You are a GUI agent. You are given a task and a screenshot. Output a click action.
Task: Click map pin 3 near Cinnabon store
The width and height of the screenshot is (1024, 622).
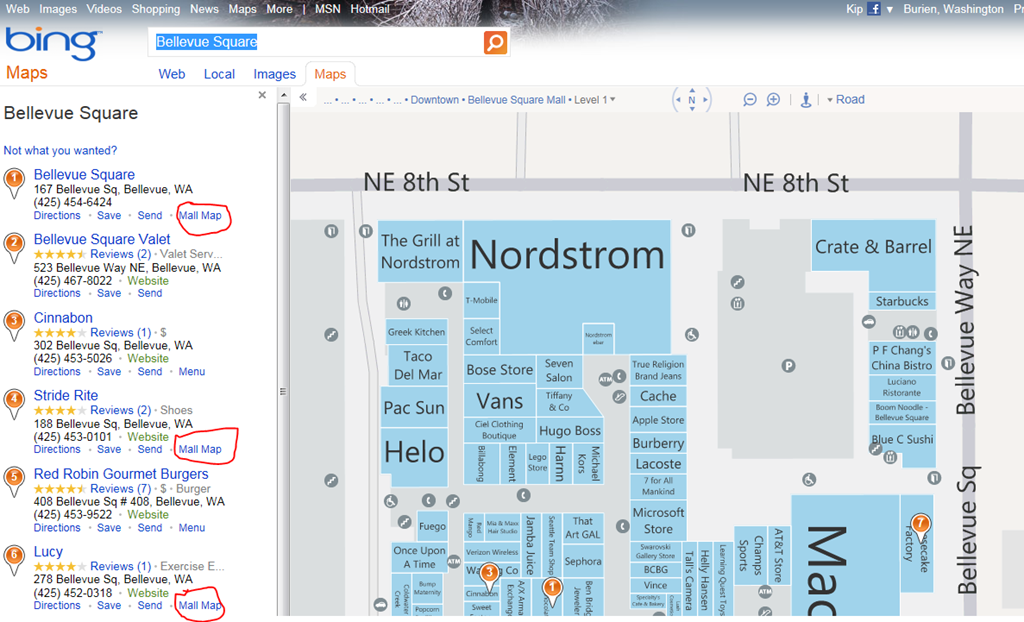click(x=489, y=574)
